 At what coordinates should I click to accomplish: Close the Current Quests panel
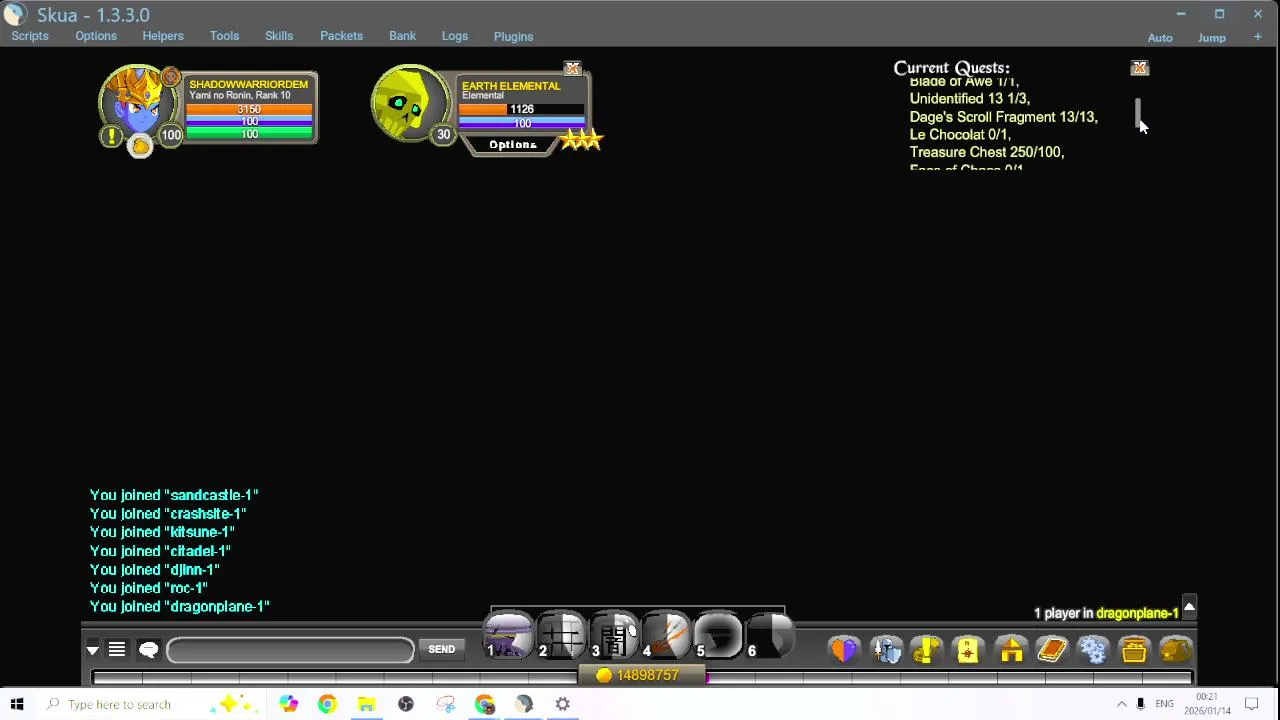tap(1139, 68)
